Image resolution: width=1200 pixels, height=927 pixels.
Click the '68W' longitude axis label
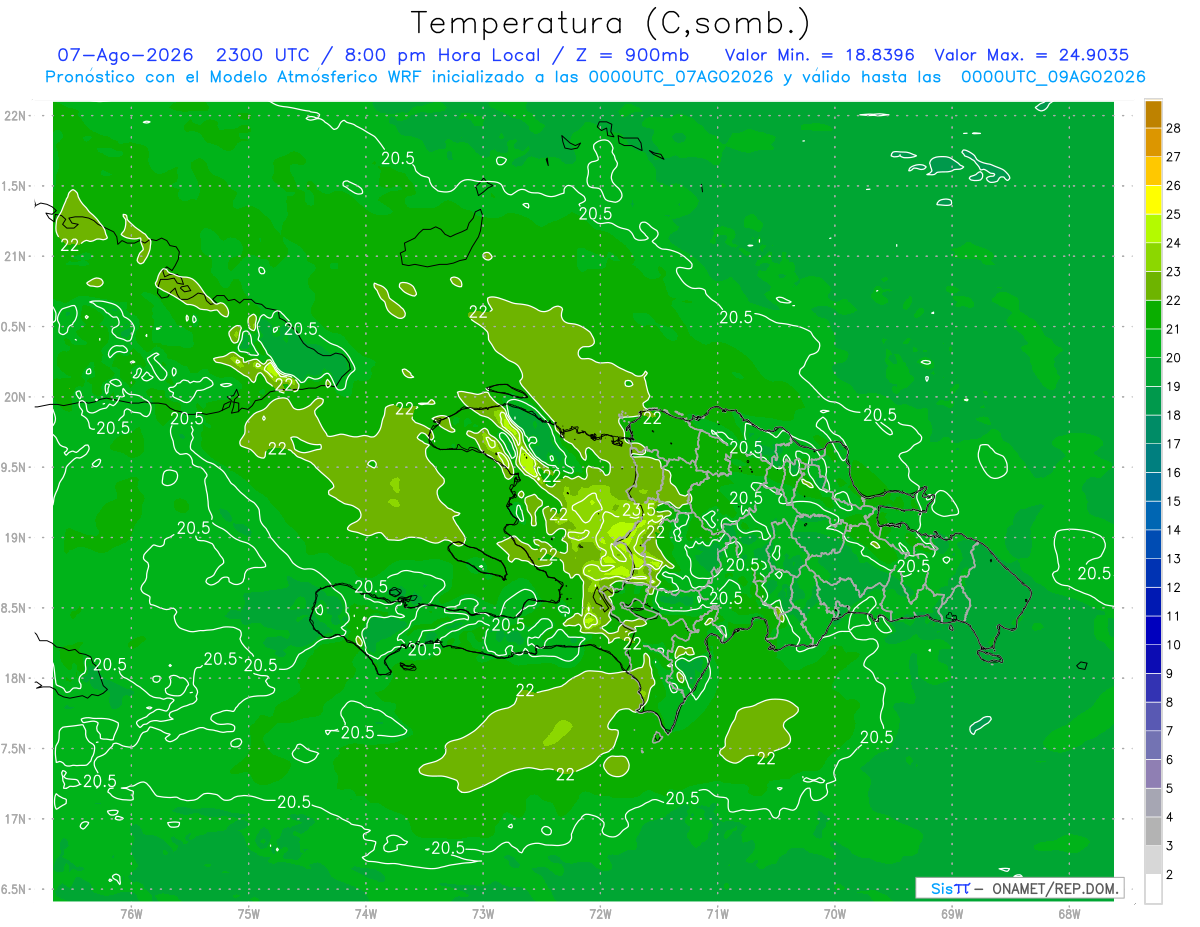pos(1069,913)
